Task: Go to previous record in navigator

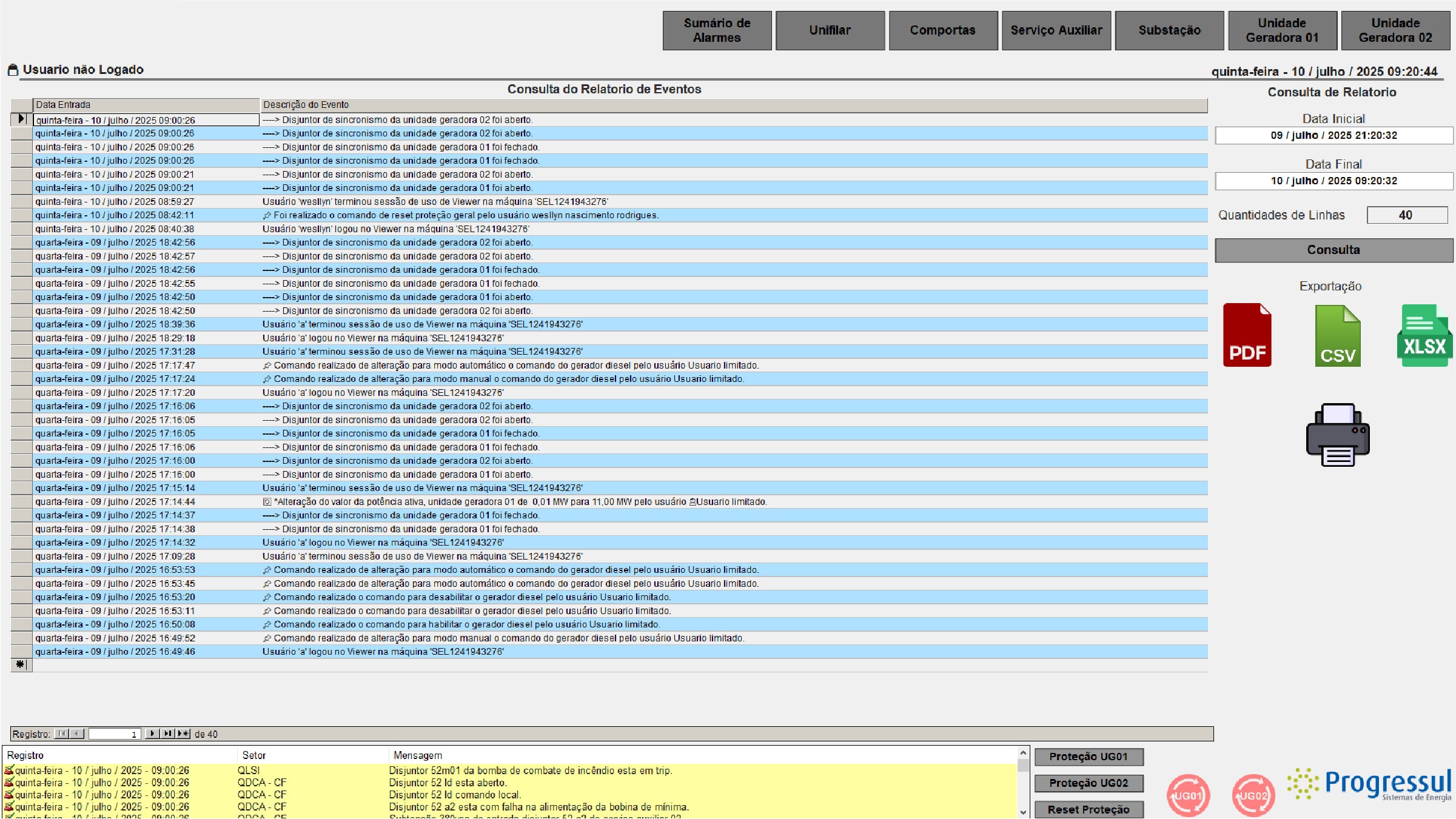Action: coord(77,734)
